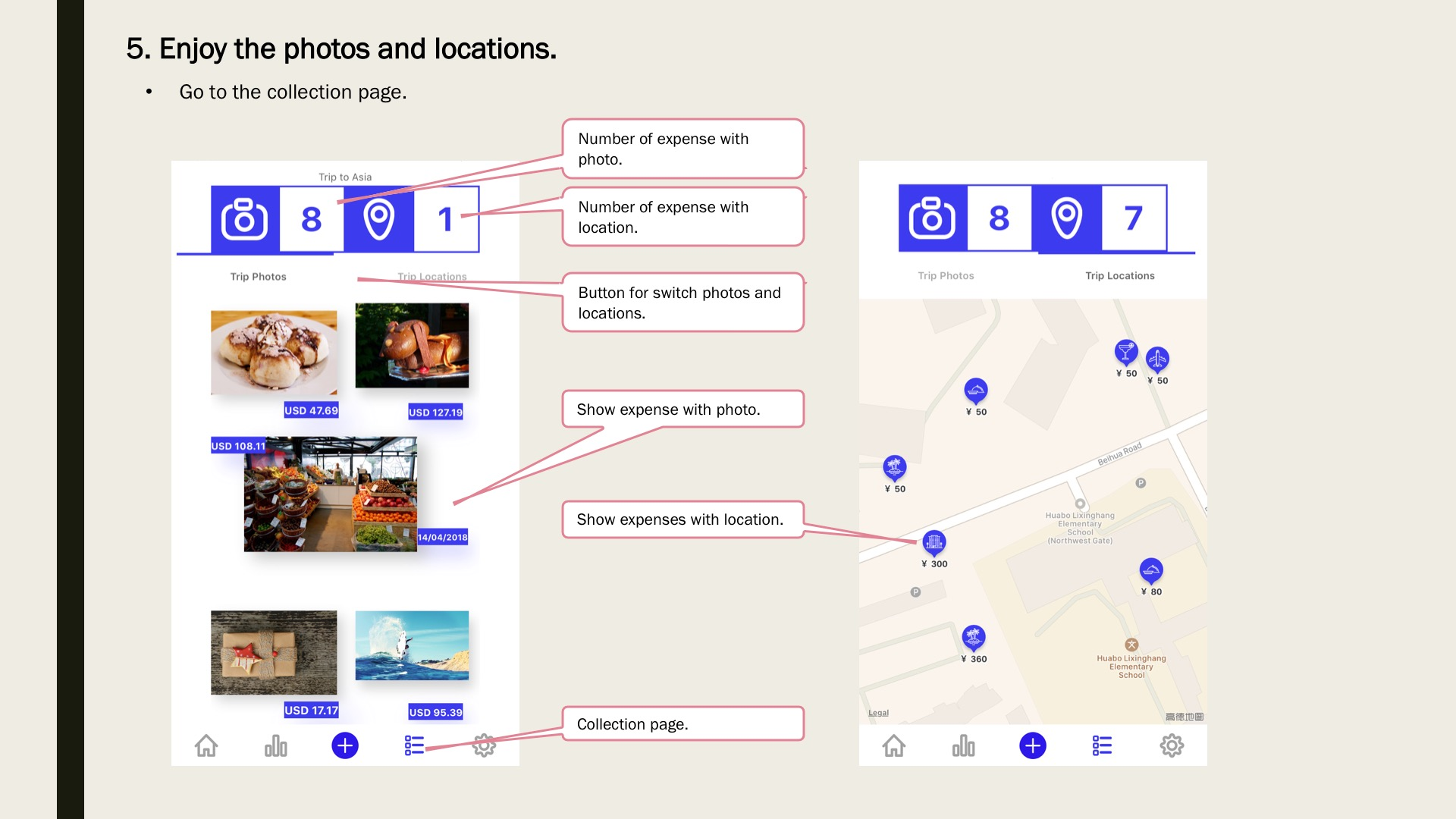Open the gift box photo thumbnail
The height and width of the screenshot is (819, 1456).
coord(274,652)
